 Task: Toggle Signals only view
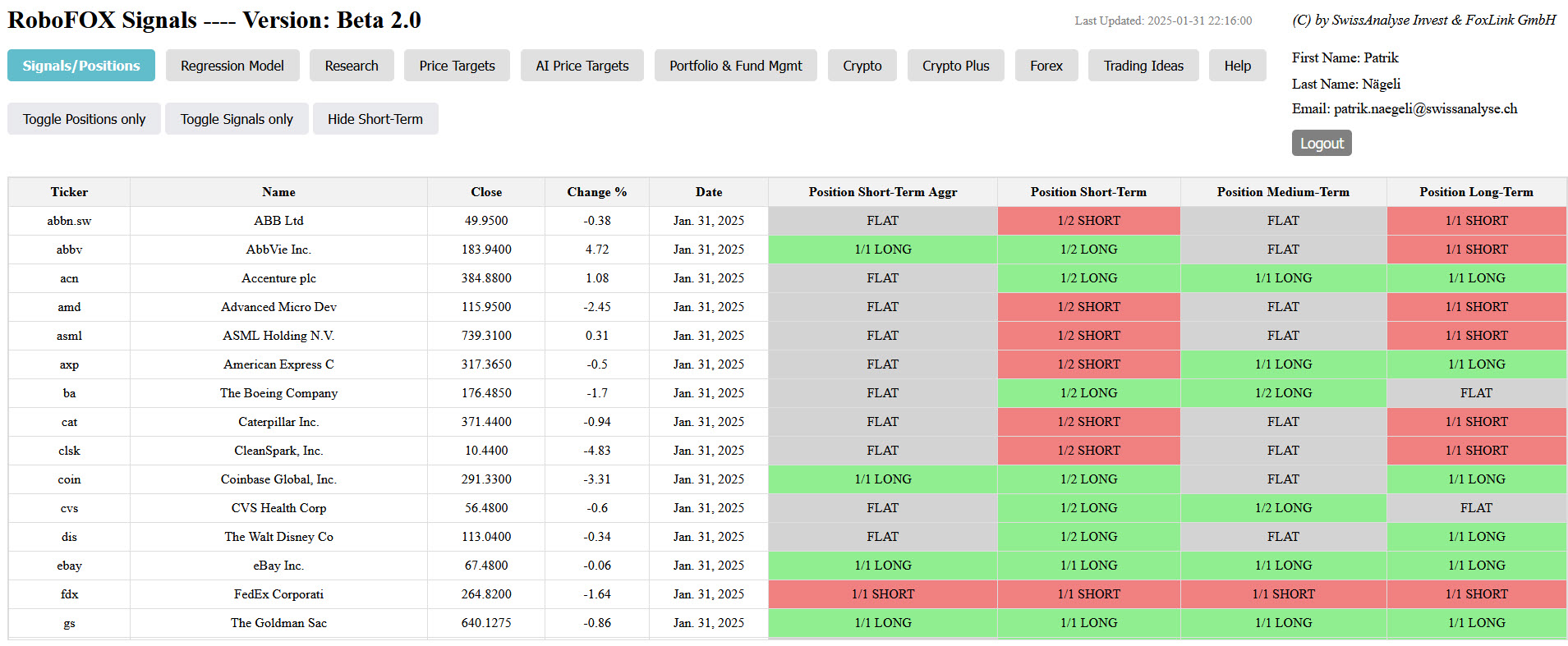pyautogui.click(x=237, y=119)
